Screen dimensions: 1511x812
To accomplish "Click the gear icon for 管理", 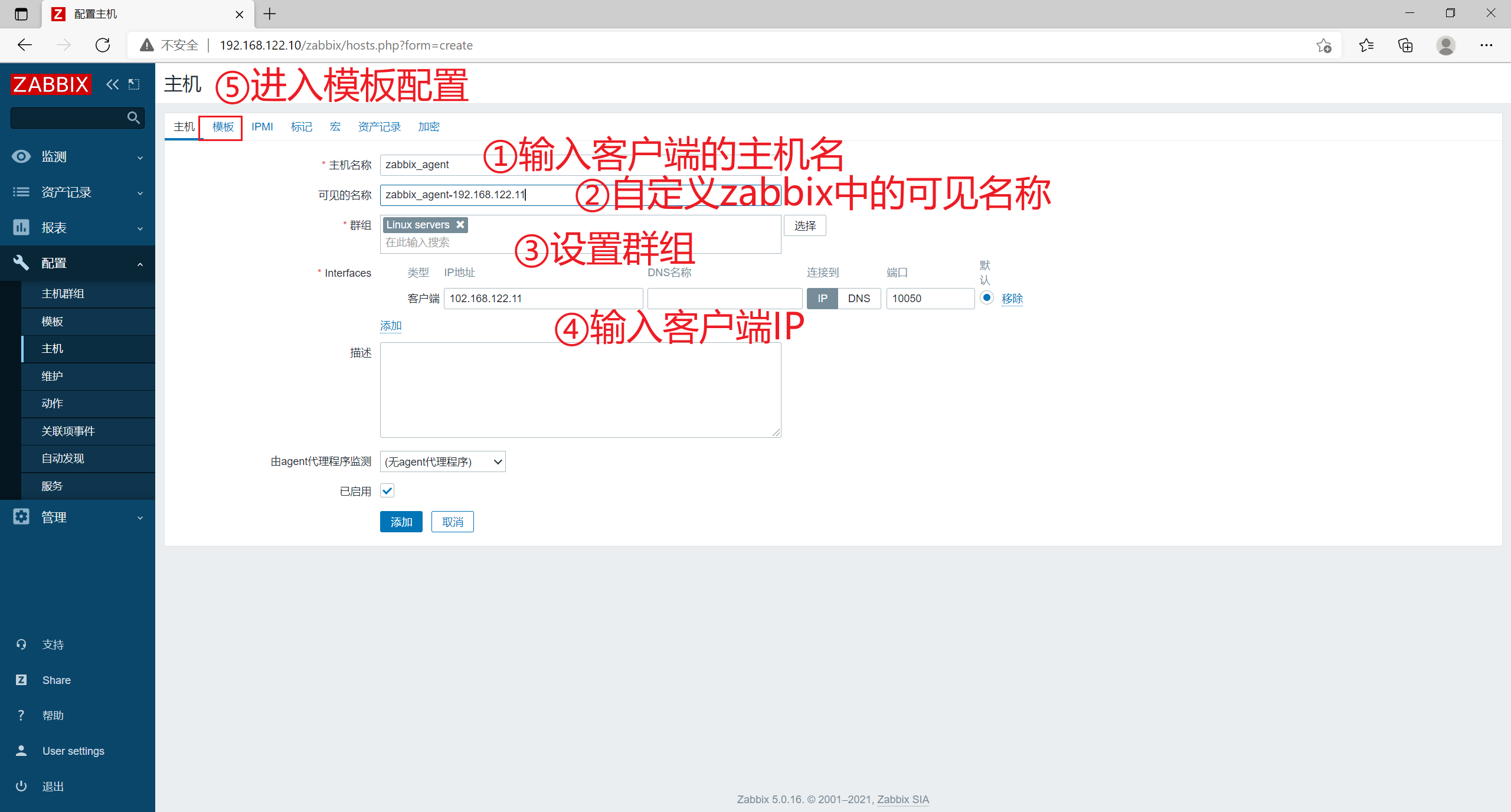I will pyautogui.click(x=21, y=517).
